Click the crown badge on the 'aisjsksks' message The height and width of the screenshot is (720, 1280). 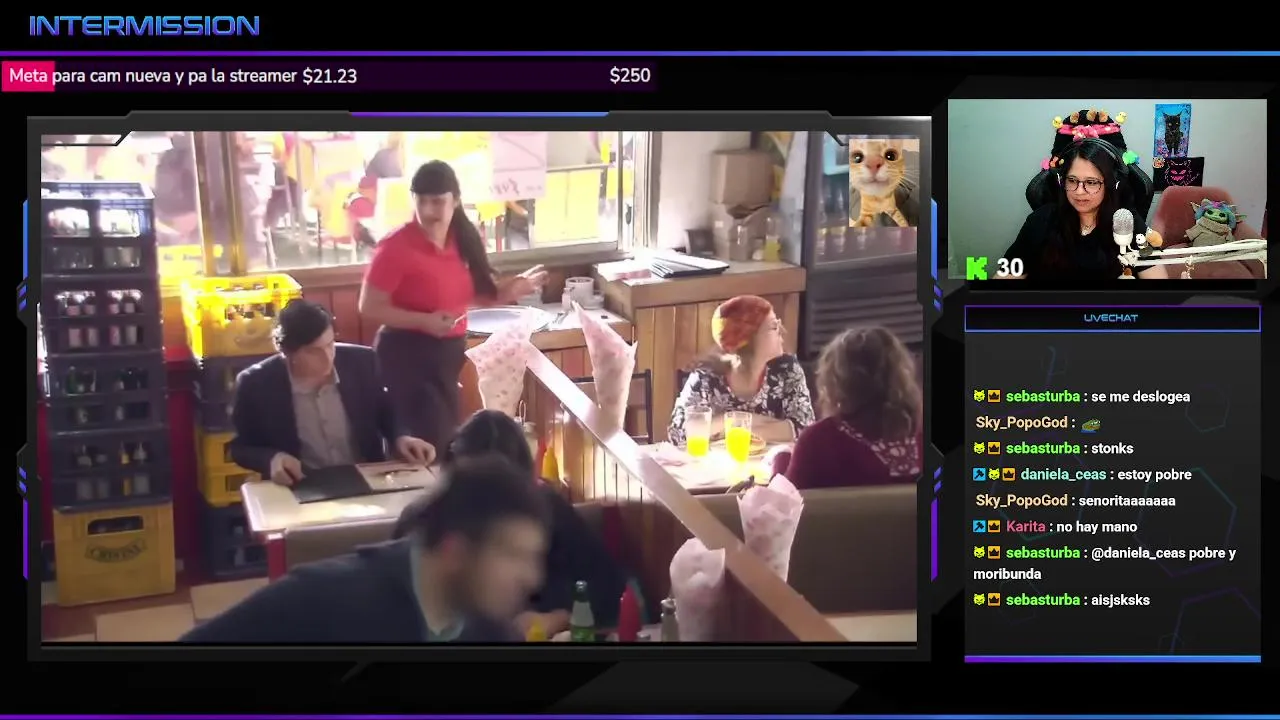pos(994,600)
